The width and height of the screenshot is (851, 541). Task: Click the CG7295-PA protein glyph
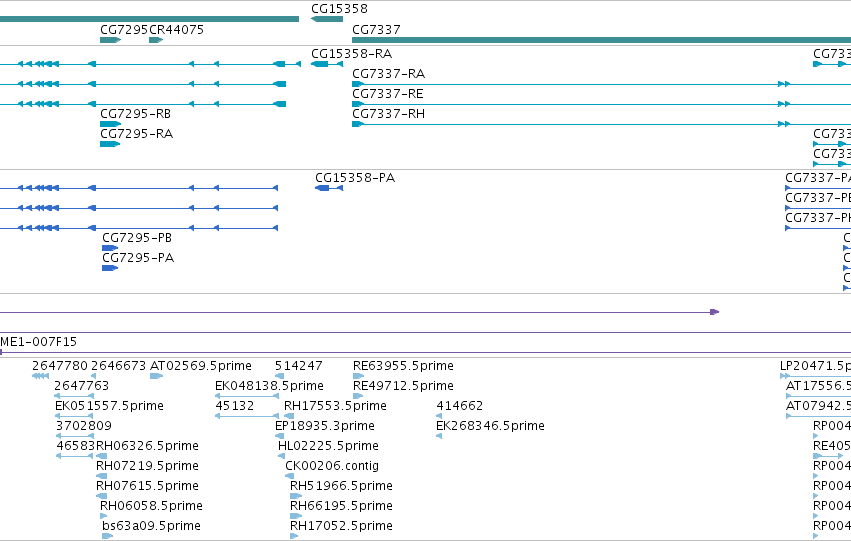tap(110, 268)
